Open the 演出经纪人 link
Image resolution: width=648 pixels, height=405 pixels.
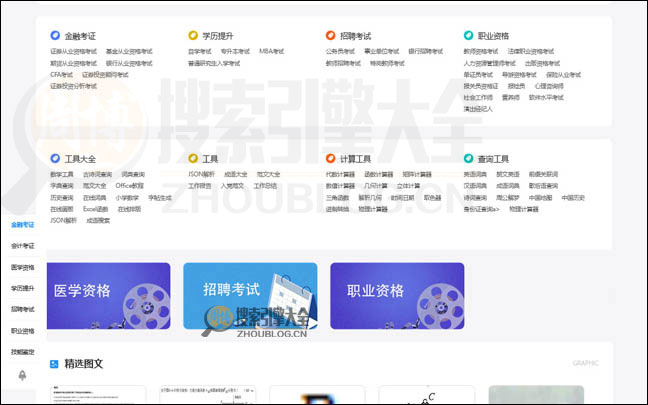point(478,109)
